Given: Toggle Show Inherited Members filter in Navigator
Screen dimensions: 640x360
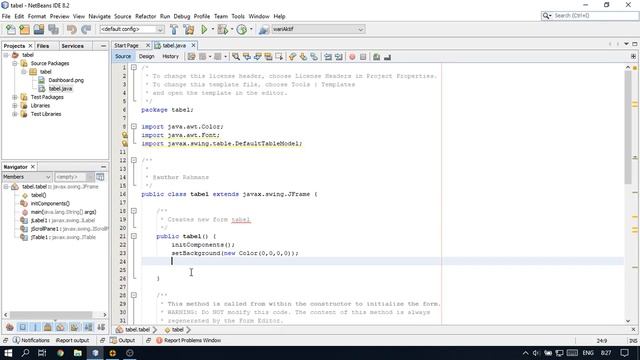Looking at the screenshot, I should 10,327.
